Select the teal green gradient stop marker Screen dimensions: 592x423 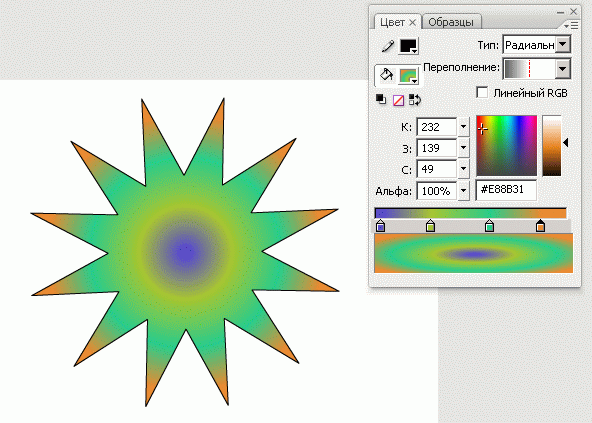[489, 225]
